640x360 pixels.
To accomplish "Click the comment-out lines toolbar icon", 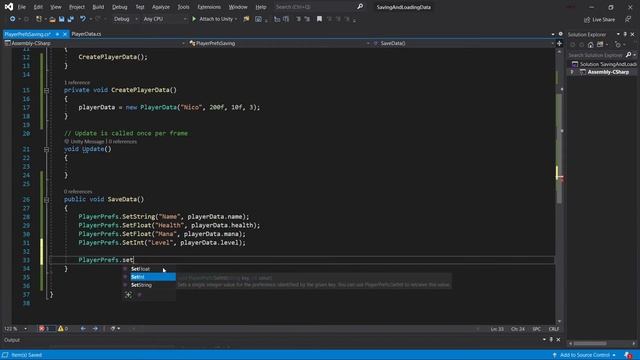I will (298, 19).
